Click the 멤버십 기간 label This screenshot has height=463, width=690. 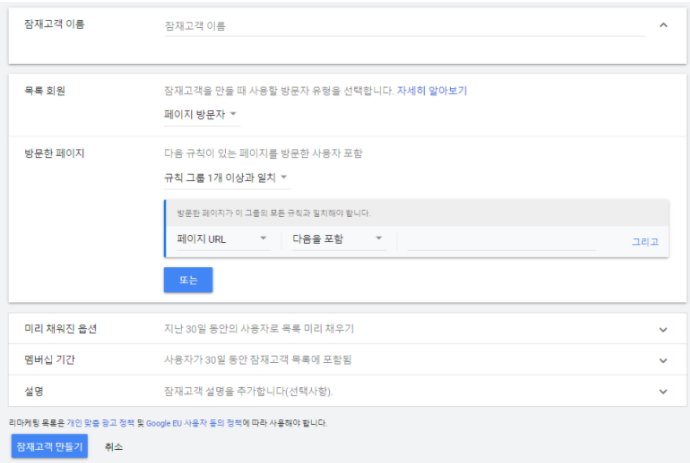click(x=50, y=360)
